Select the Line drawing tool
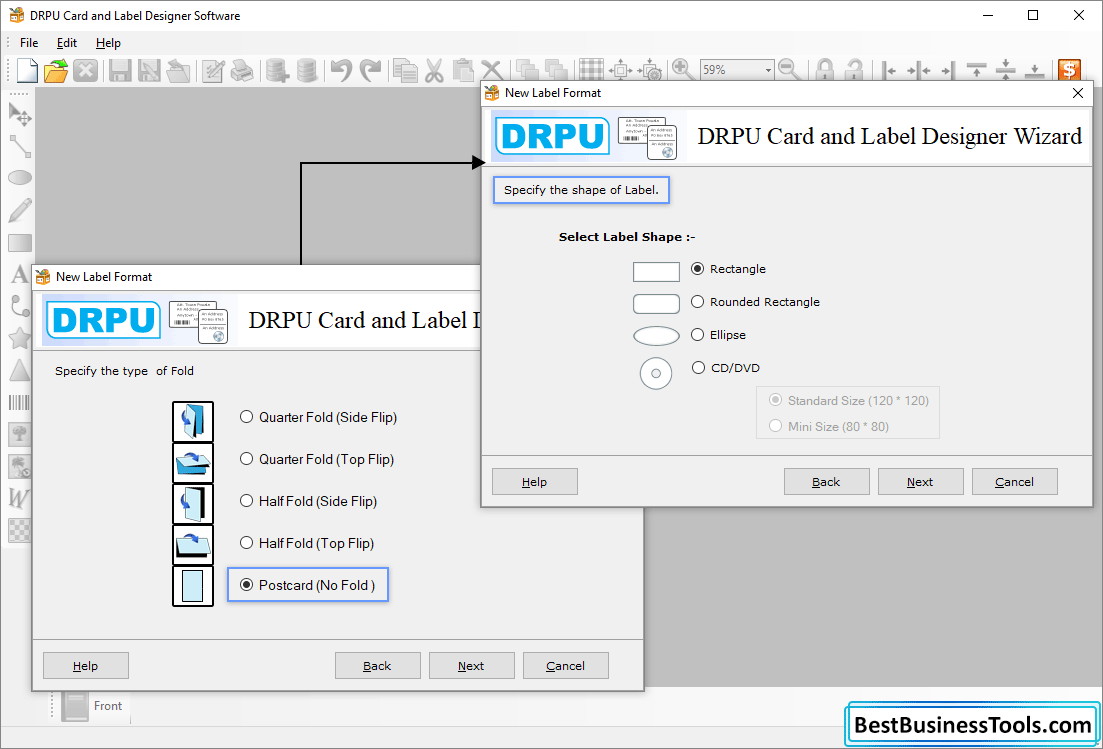 pos(20,146)
